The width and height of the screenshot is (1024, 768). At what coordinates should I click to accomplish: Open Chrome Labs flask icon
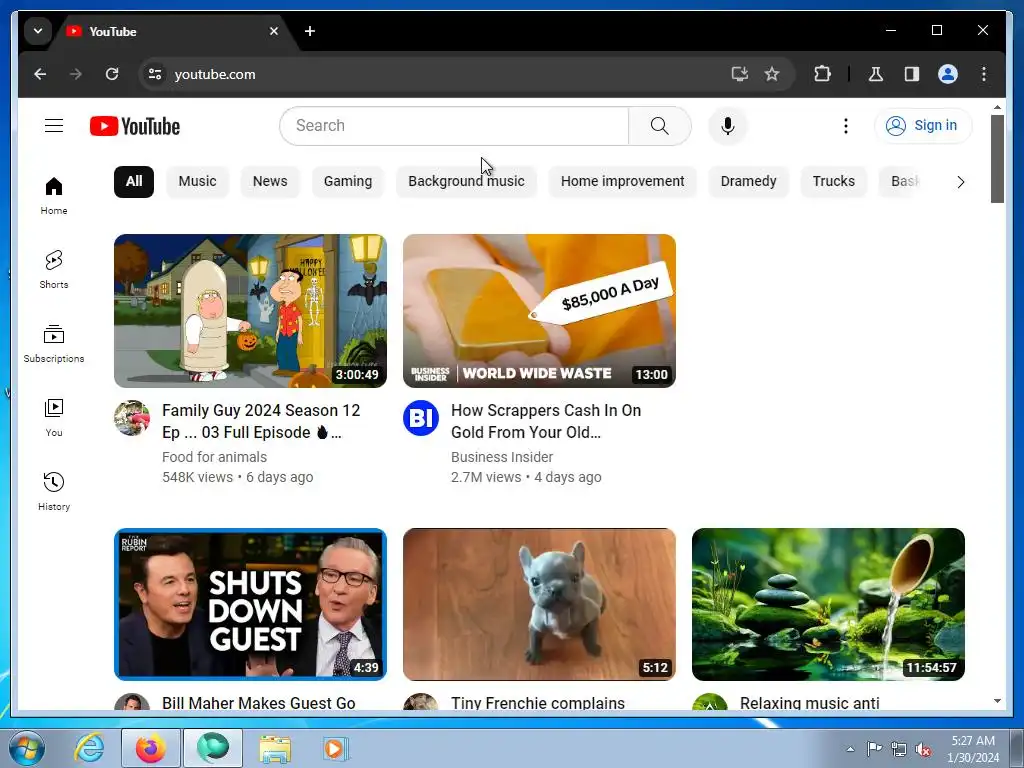click(x=876, y=74)
